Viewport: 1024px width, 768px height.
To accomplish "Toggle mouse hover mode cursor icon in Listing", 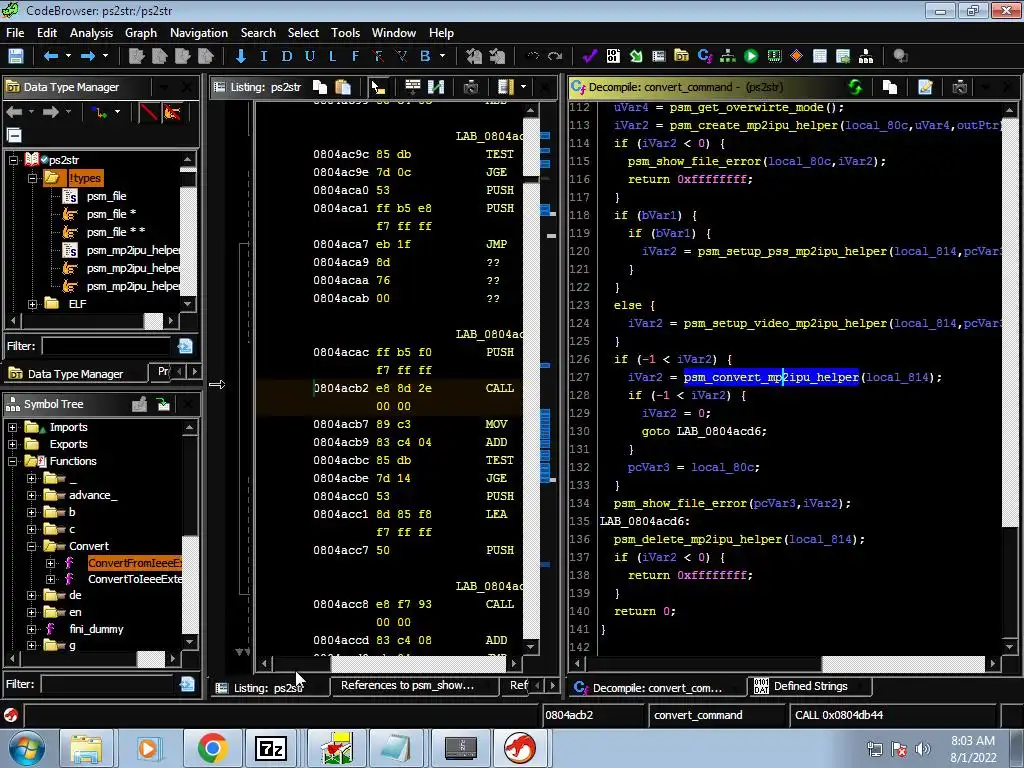I will click(379, 87).
